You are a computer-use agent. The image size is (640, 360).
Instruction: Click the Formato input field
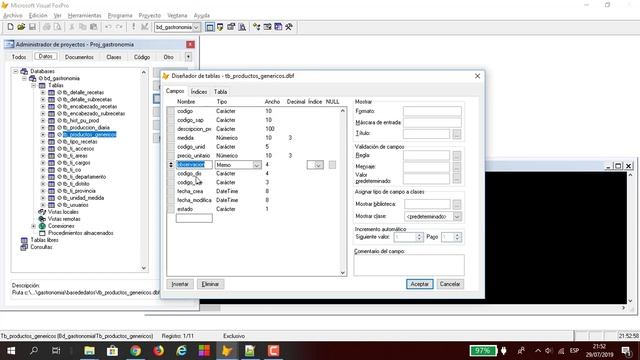point(432,111)
